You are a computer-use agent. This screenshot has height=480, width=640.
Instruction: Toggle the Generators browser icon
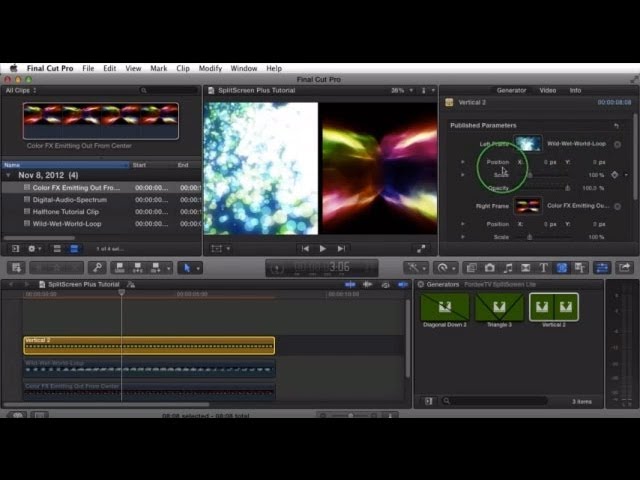click(x=562, y=268)
